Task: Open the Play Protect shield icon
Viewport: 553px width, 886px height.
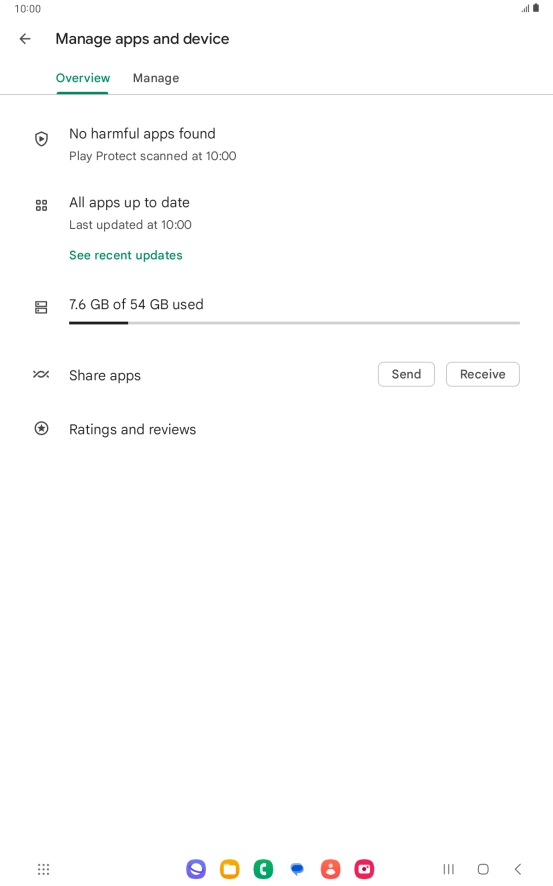Action: pyautogui.click(x=41, y=139)
